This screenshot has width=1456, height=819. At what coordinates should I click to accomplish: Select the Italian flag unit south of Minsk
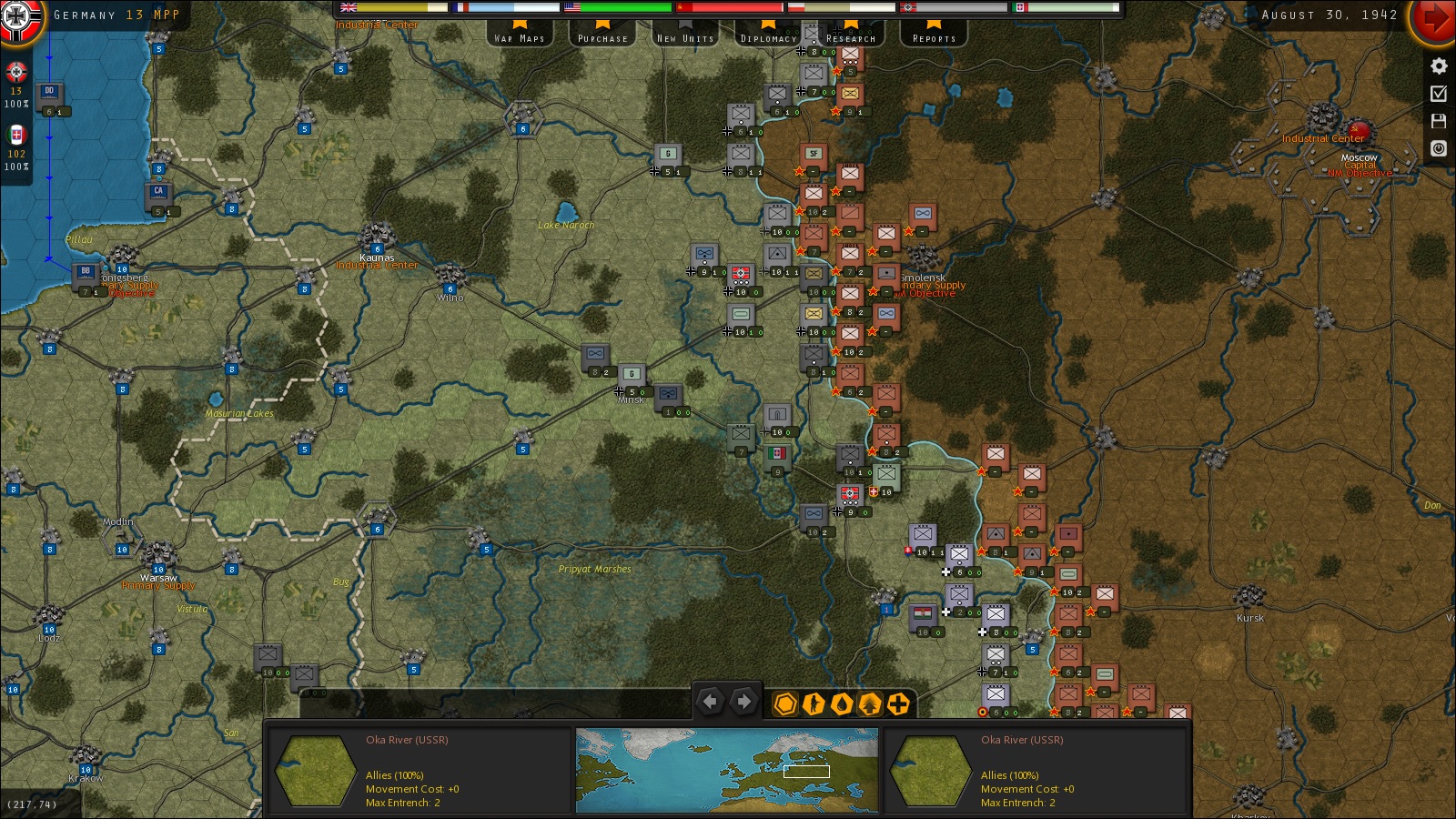pos(777,454)
